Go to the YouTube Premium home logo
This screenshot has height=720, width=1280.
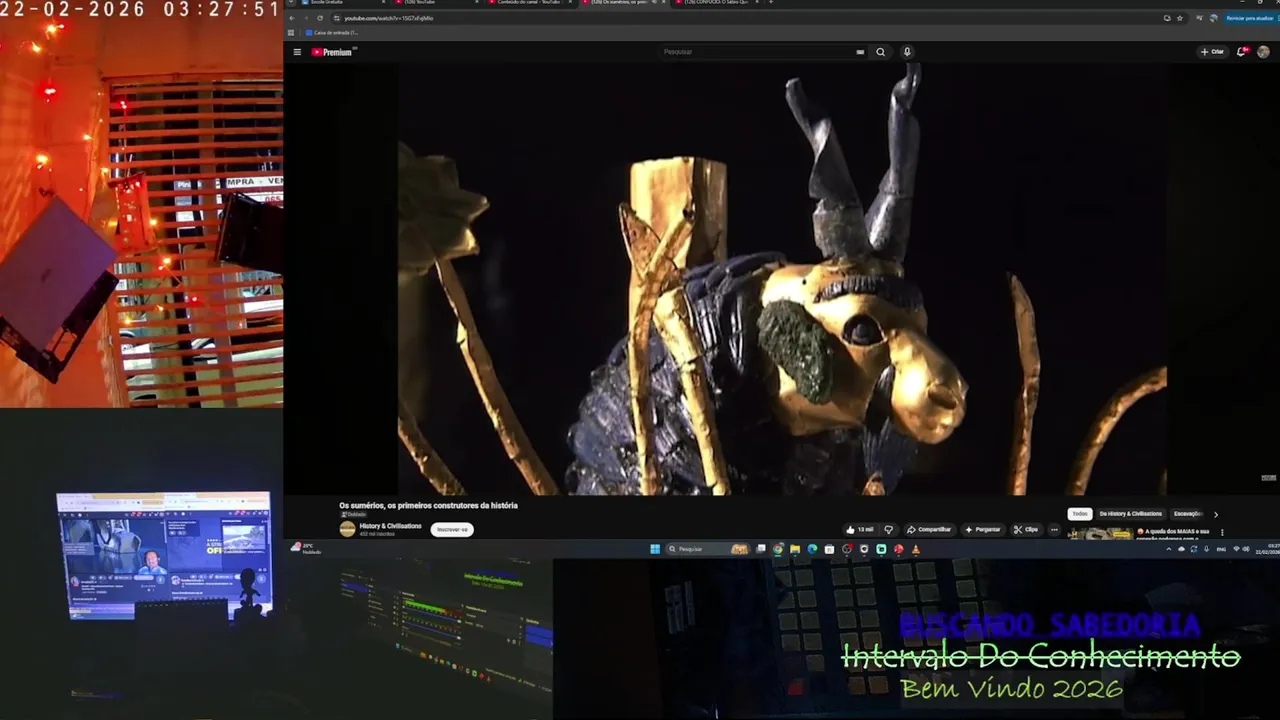click(332, 52)
